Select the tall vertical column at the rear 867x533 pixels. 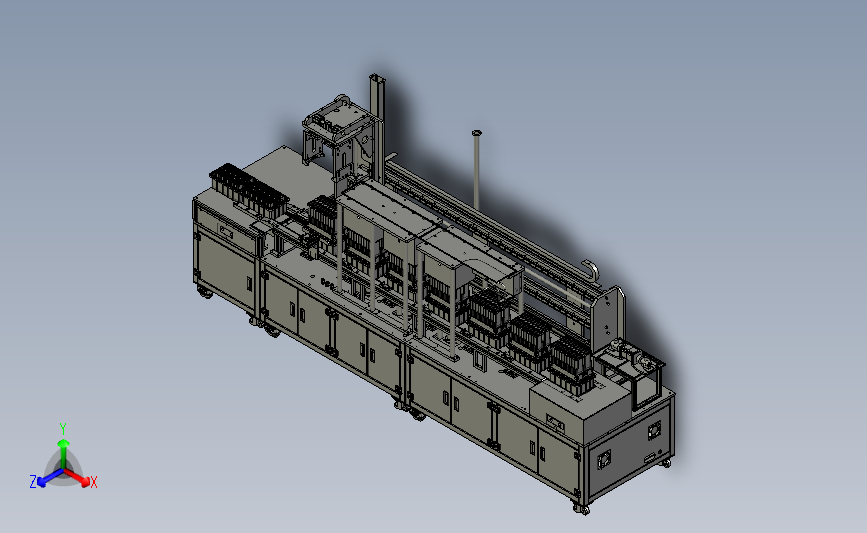[377, 128]
